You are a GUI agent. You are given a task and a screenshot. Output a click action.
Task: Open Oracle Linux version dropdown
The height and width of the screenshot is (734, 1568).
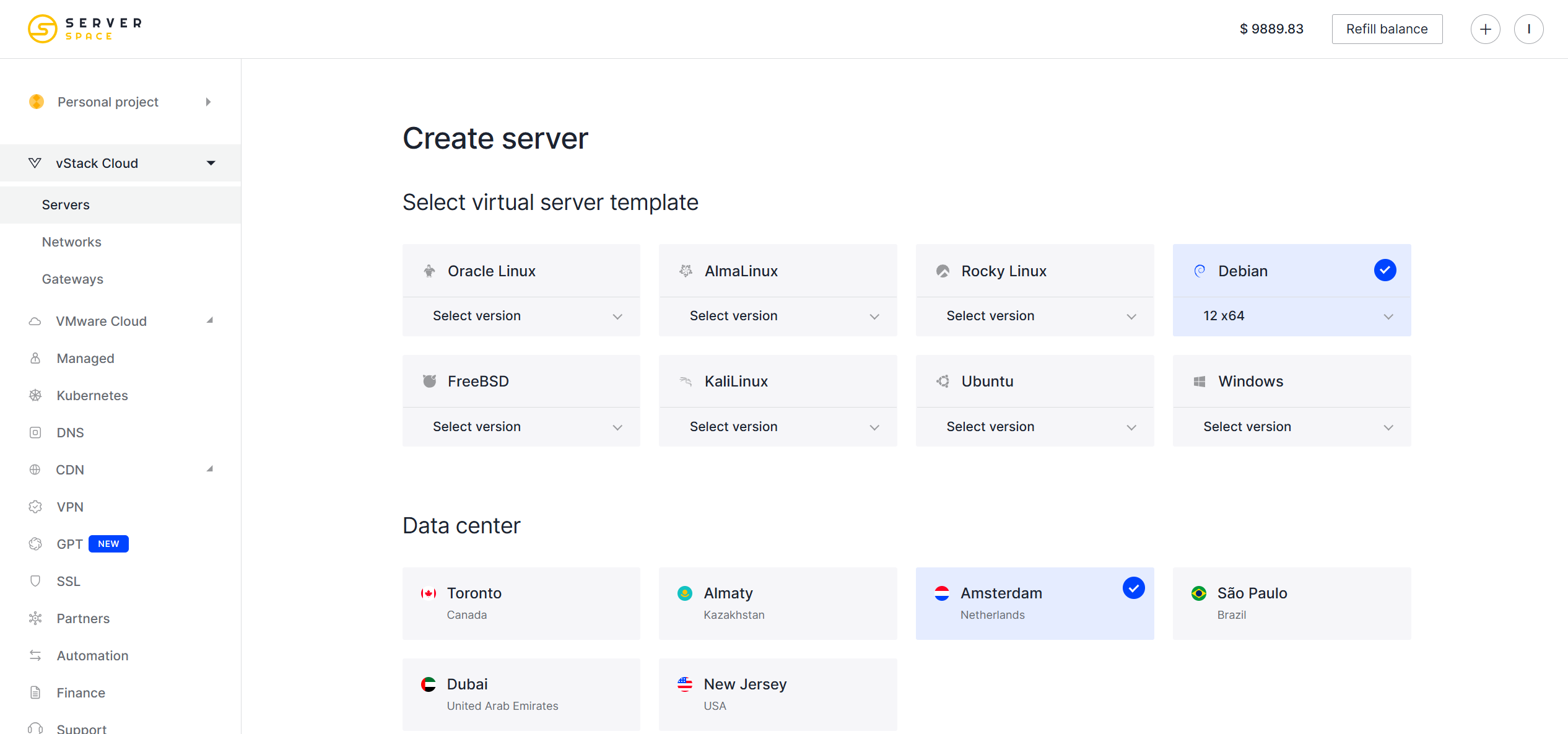(x=521, y=316)
